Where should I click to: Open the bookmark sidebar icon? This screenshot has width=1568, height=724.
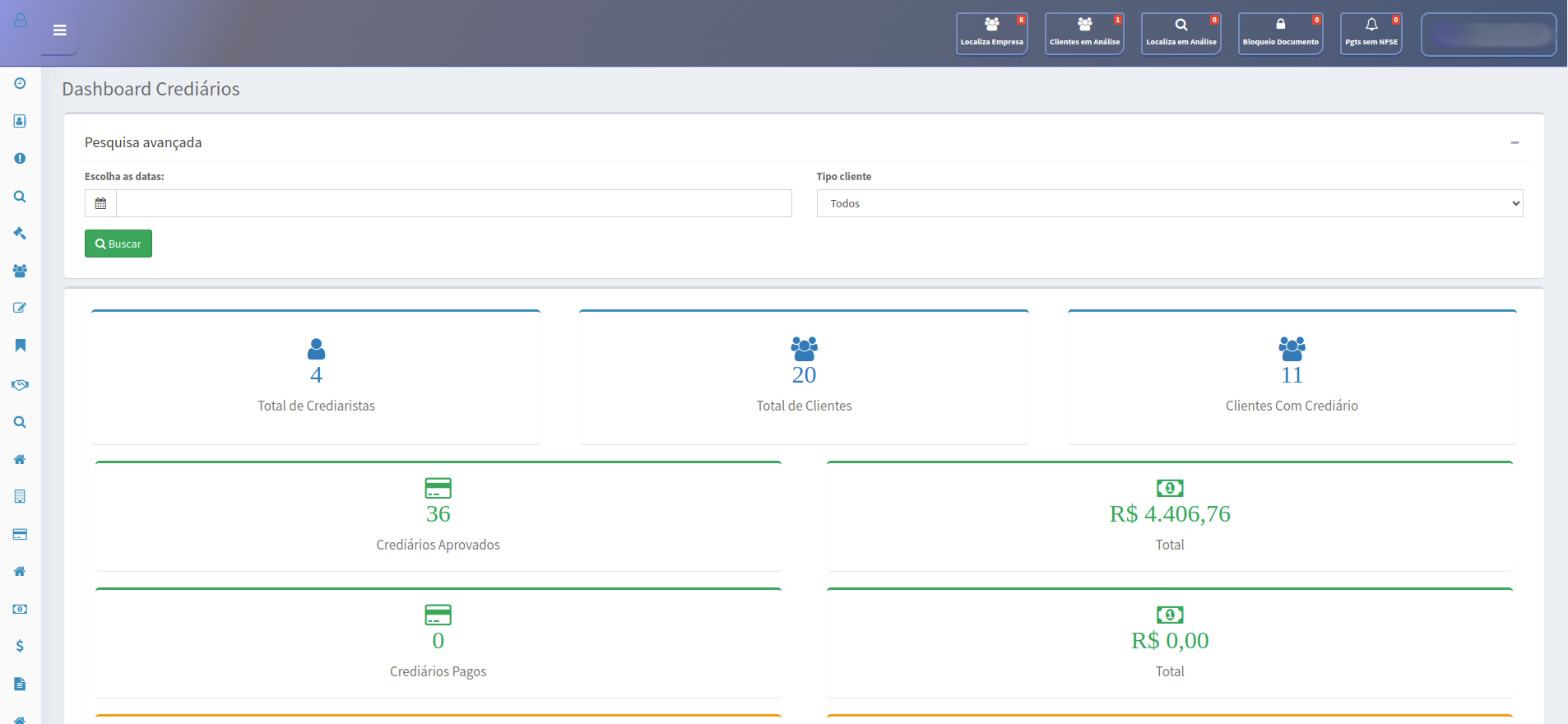click(x=20, y=346)
